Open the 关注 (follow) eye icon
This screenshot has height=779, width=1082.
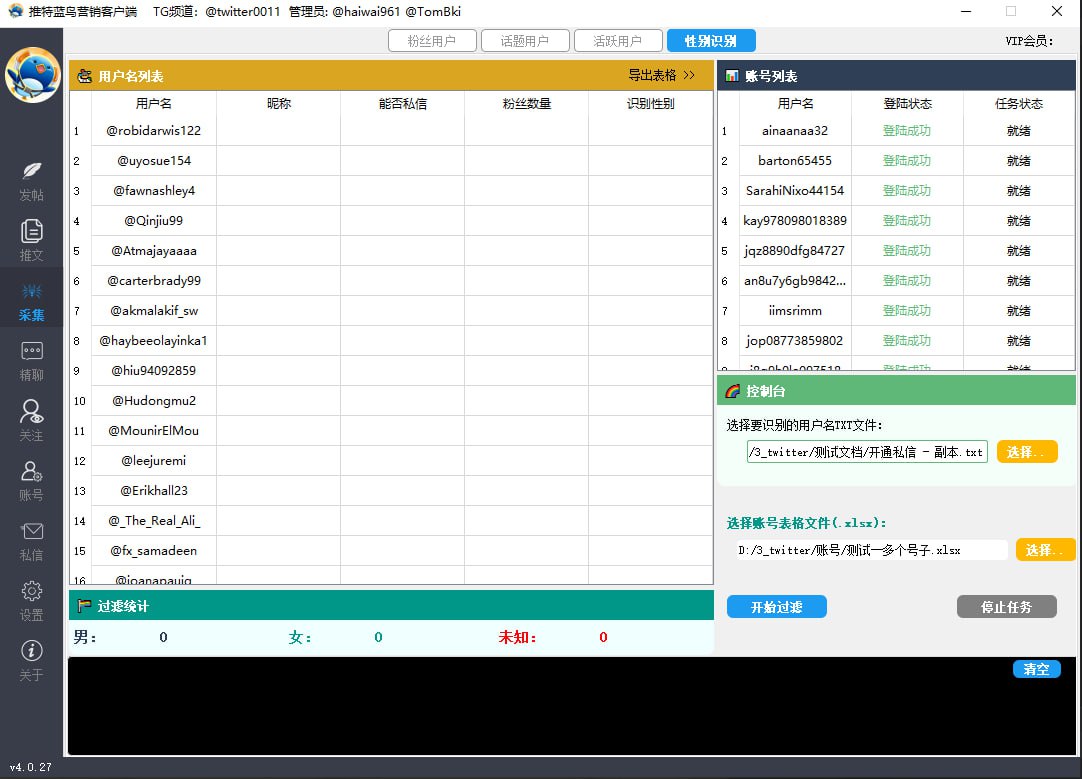pos(31,412)
